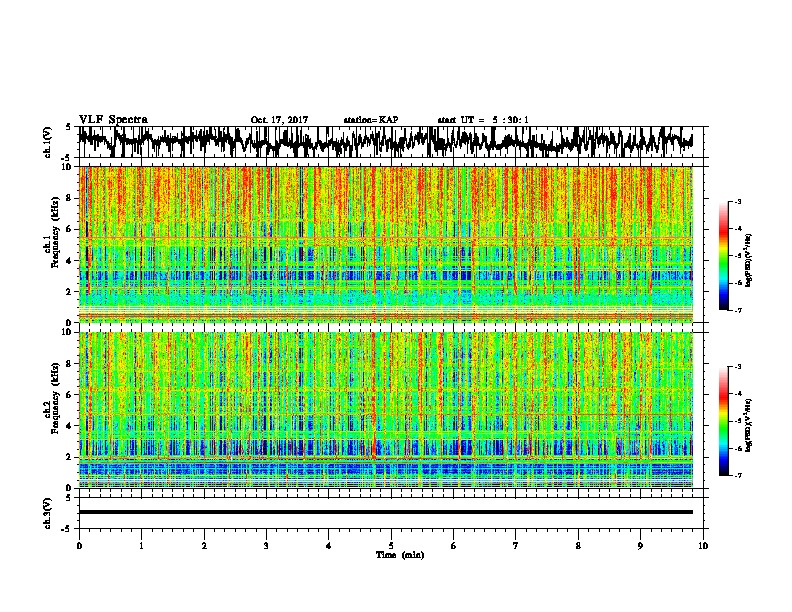Click the time axis tick label '7'
This screenshot has height=612, width=792.
pyautogui.click(x=516, y=546)
